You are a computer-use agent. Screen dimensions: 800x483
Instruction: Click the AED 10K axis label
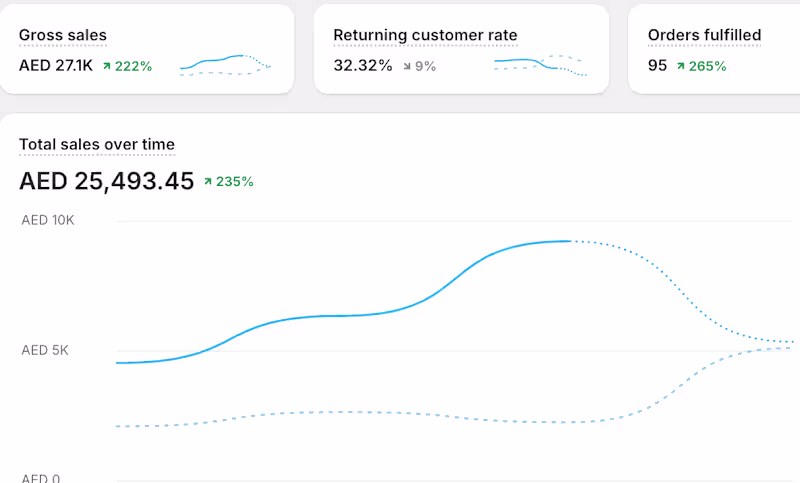pos(48,220)
